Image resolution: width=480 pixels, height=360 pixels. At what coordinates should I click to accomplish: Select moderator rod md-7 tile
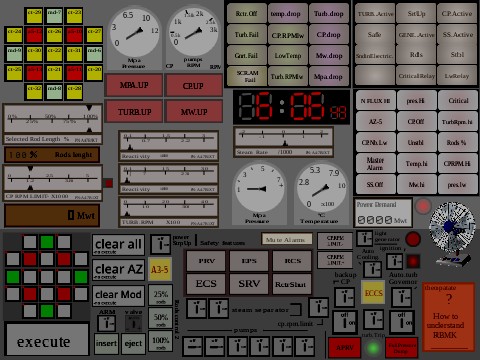click(54, 16)
